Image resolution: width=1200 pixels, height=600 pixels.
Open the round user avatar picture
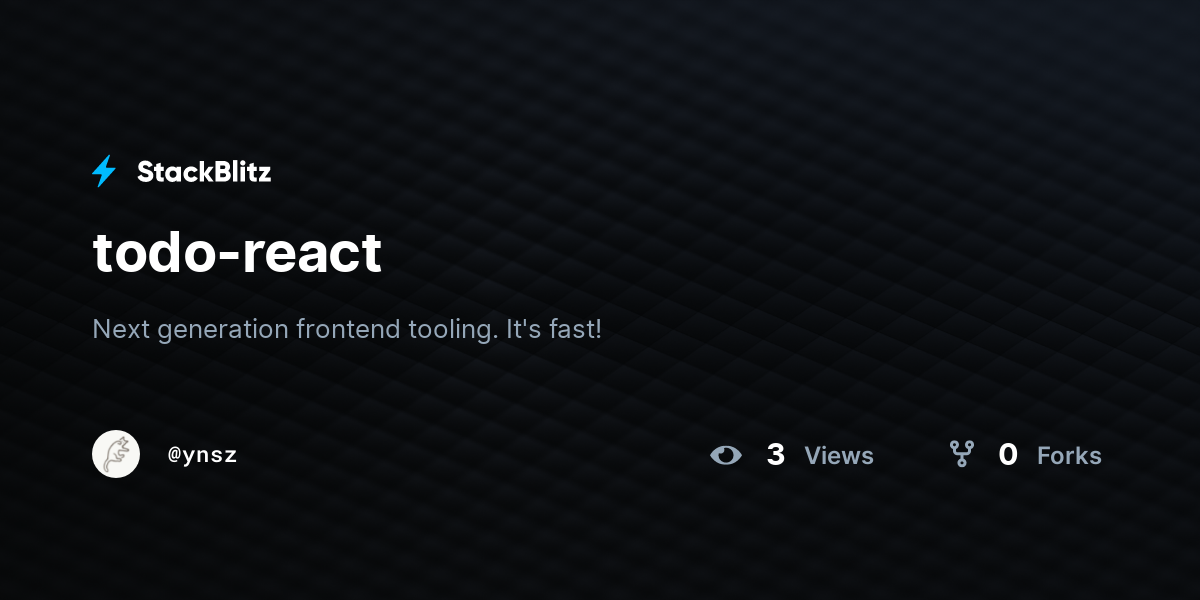click(x=116, y=454)
